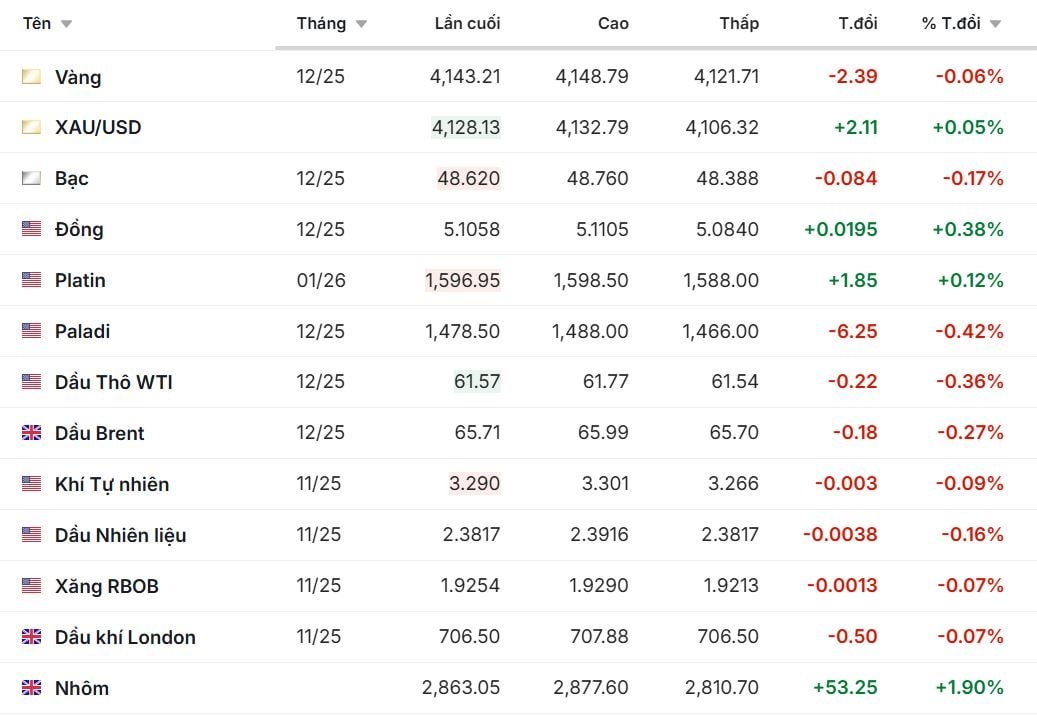The height and width of the screenshot is (716, 1037).
Task: Open the Vàng commodity link
Action: pyautogui.click(x=78, y=77)
